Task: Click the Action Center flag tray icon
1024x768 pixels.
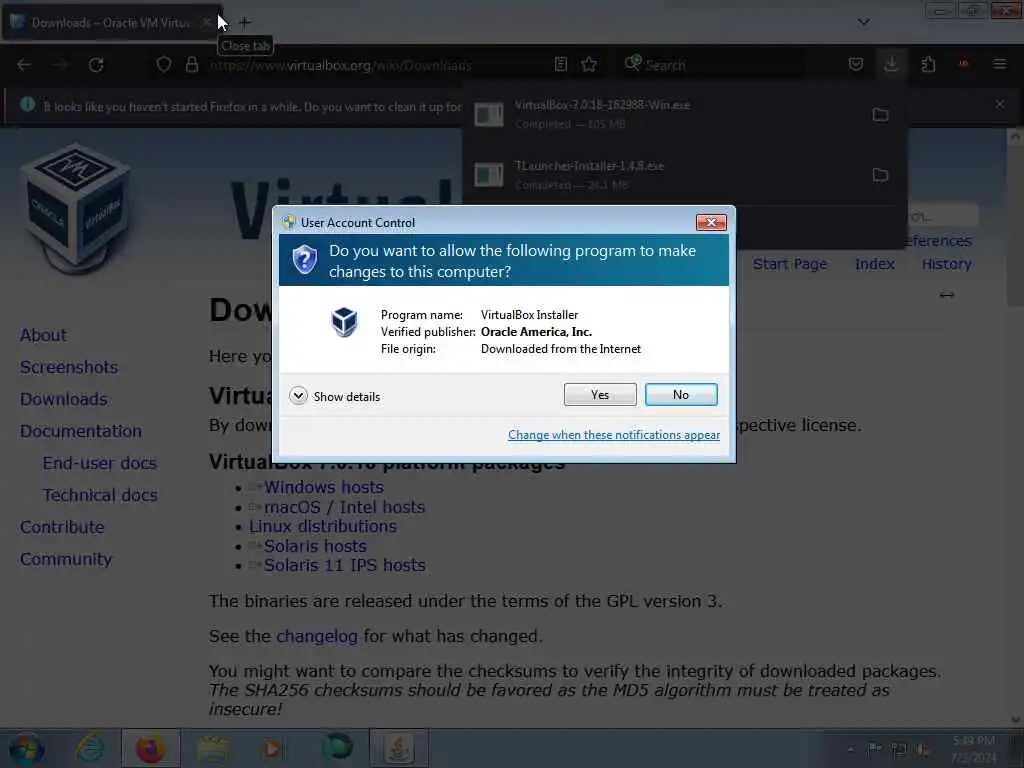Action: coord(874,749)
